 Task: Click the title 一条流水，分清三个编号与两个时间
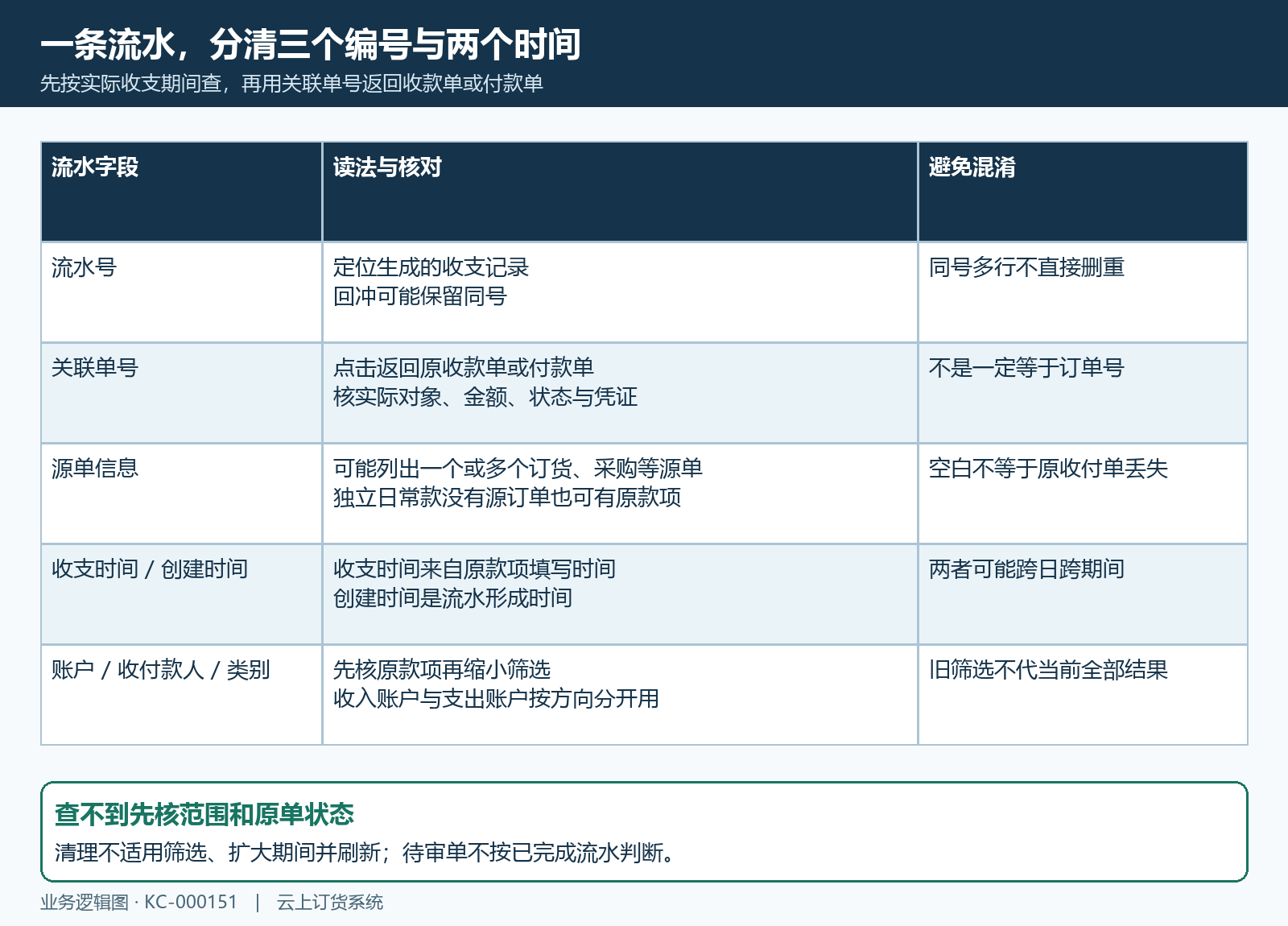tap(310, 44)
